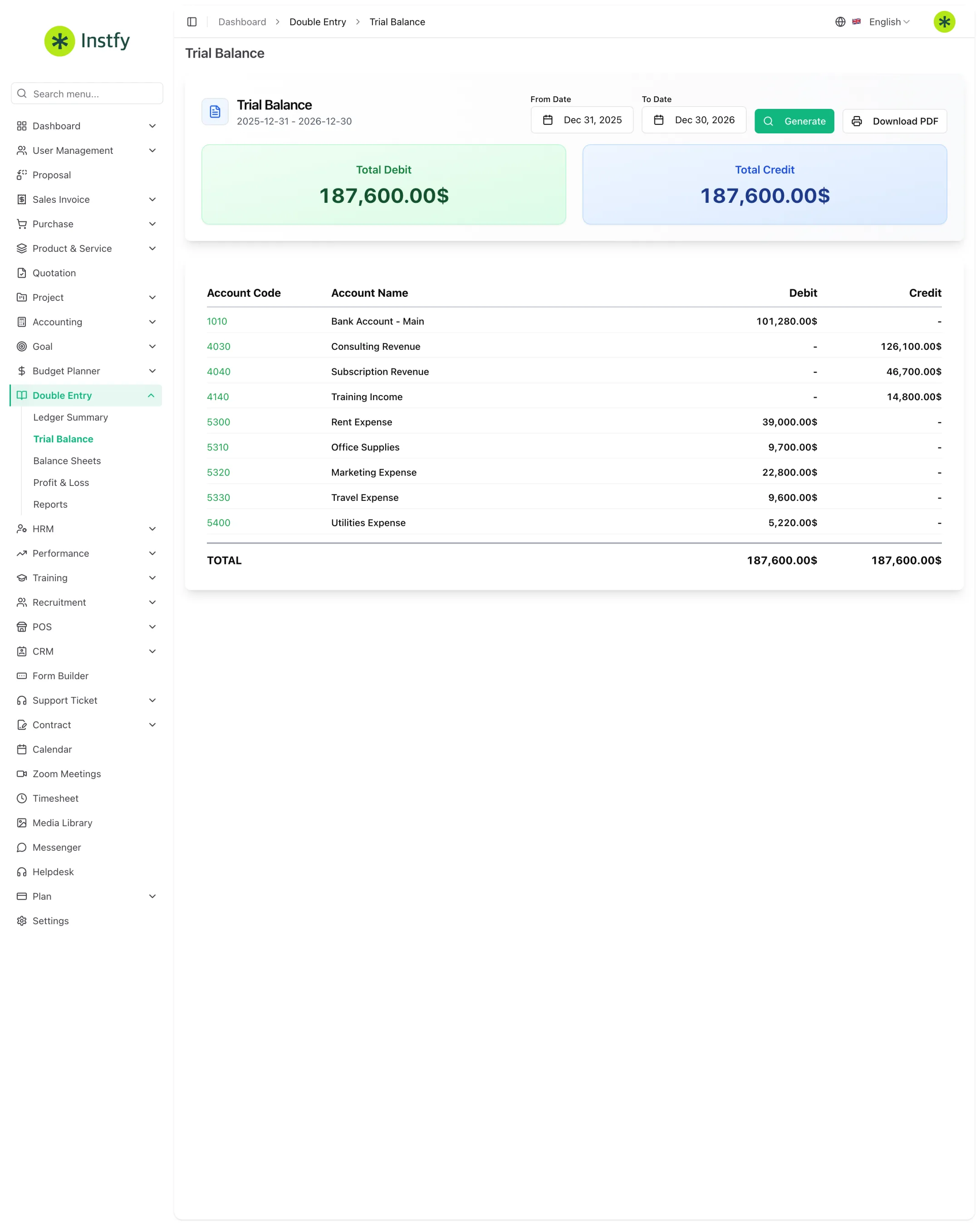Open Balance Sheets submenu item

pyautogui.click(x=67, y=460)
